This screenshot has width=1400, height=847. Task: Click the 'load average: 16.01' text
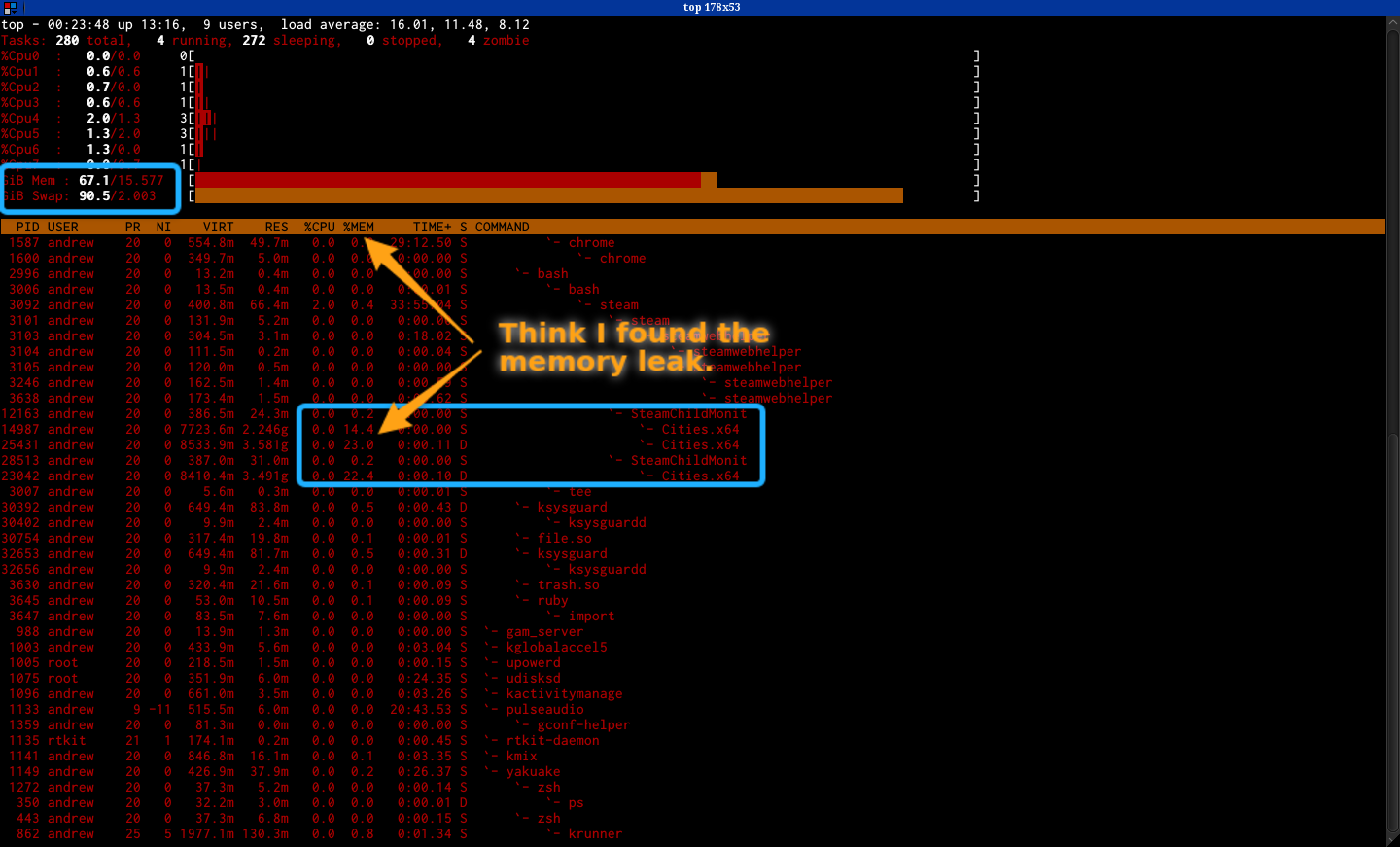(351, 24)
